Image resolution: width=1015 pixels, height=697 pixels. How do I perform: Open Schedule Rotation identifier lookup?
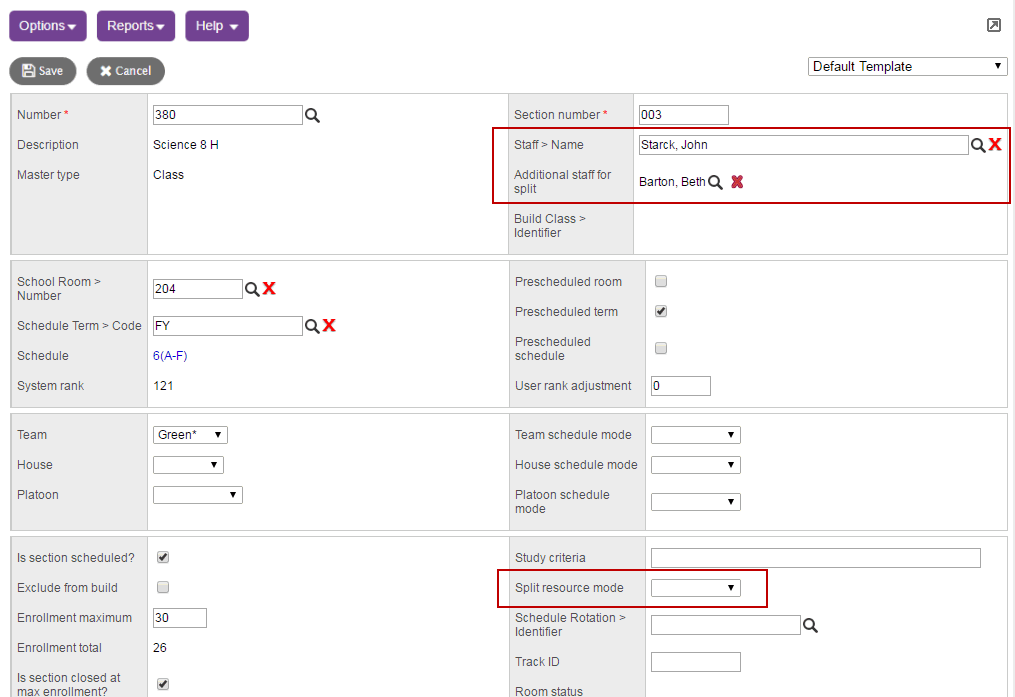tap(810, 625)
